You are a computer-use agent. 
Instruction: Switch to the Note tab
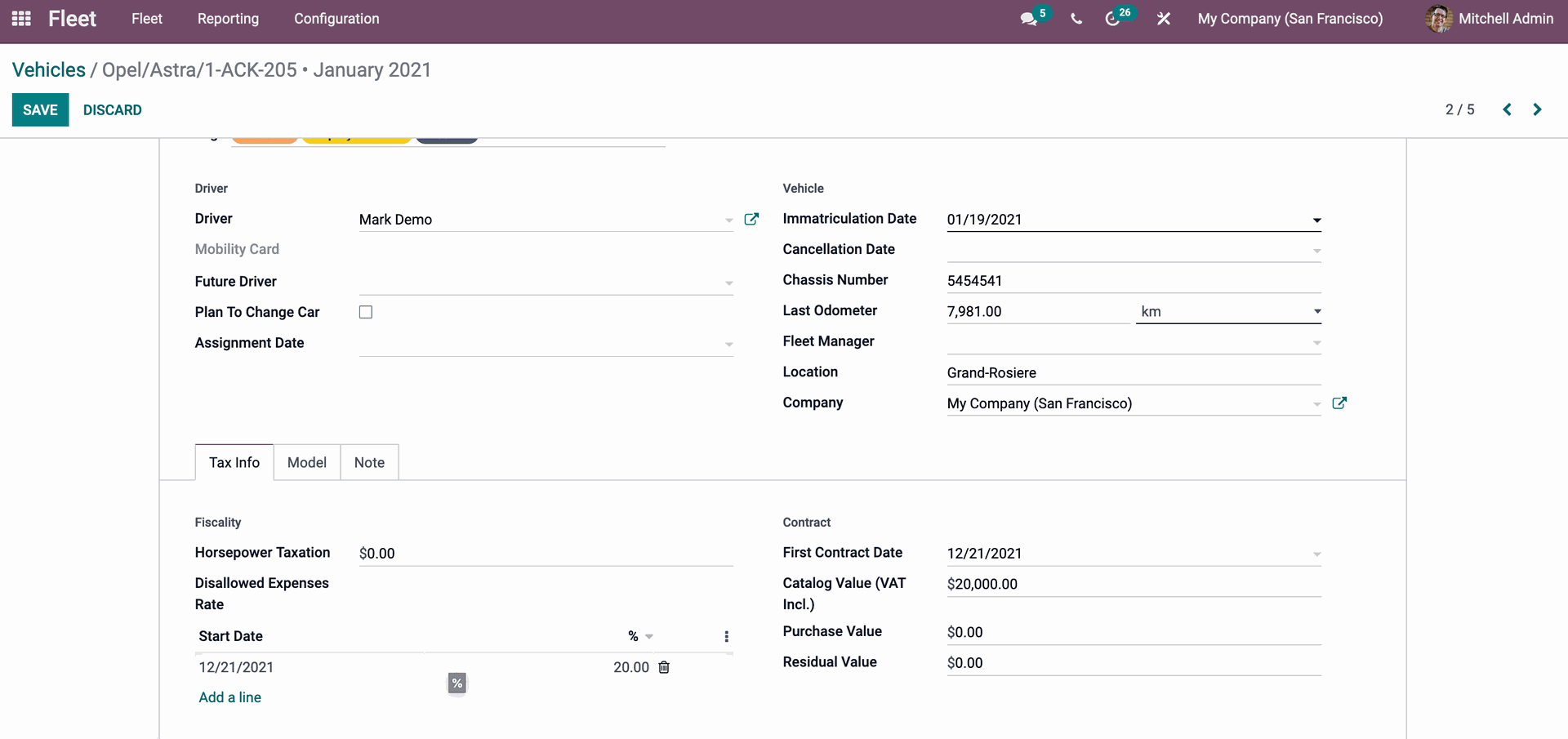(369, 462)
